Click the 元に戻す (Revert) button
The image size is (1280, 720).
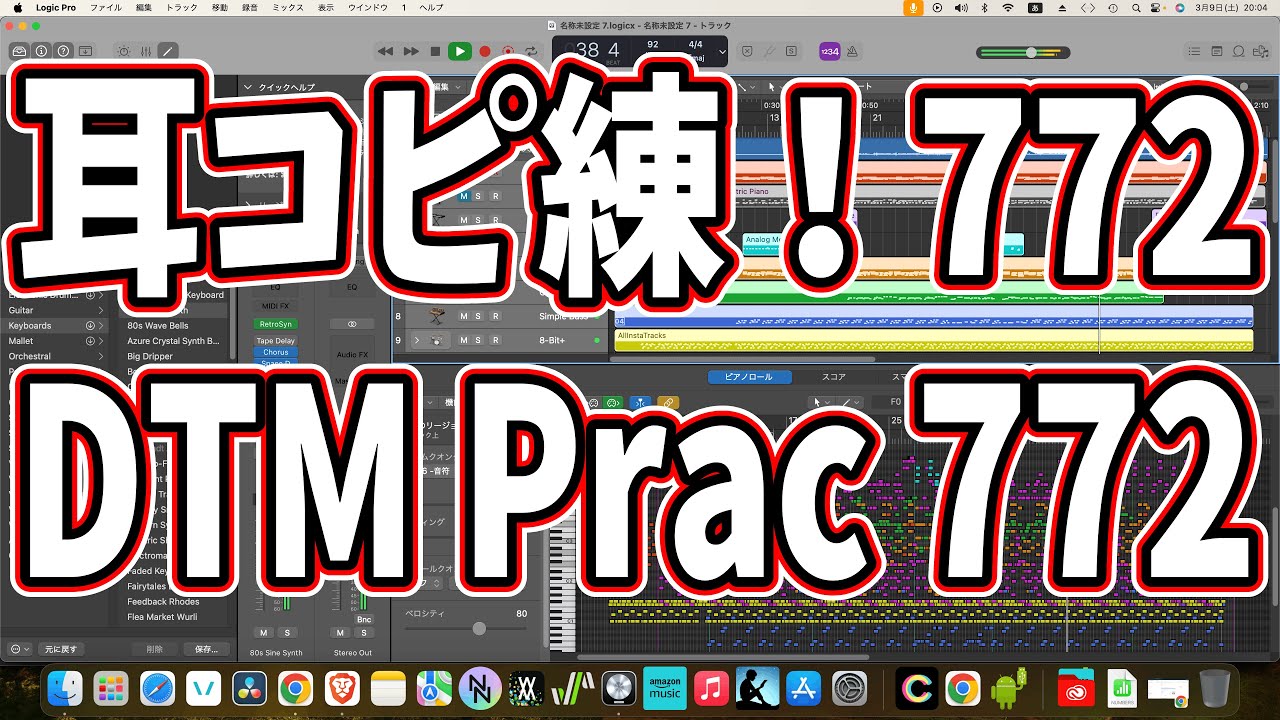[x=63, y=649]
